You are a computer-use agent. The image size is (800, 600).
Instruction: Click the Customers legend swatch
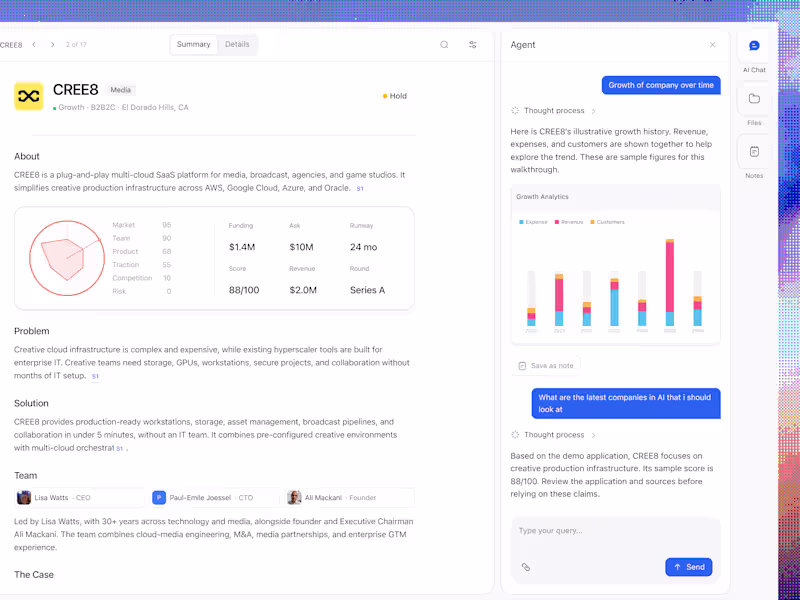592,222
